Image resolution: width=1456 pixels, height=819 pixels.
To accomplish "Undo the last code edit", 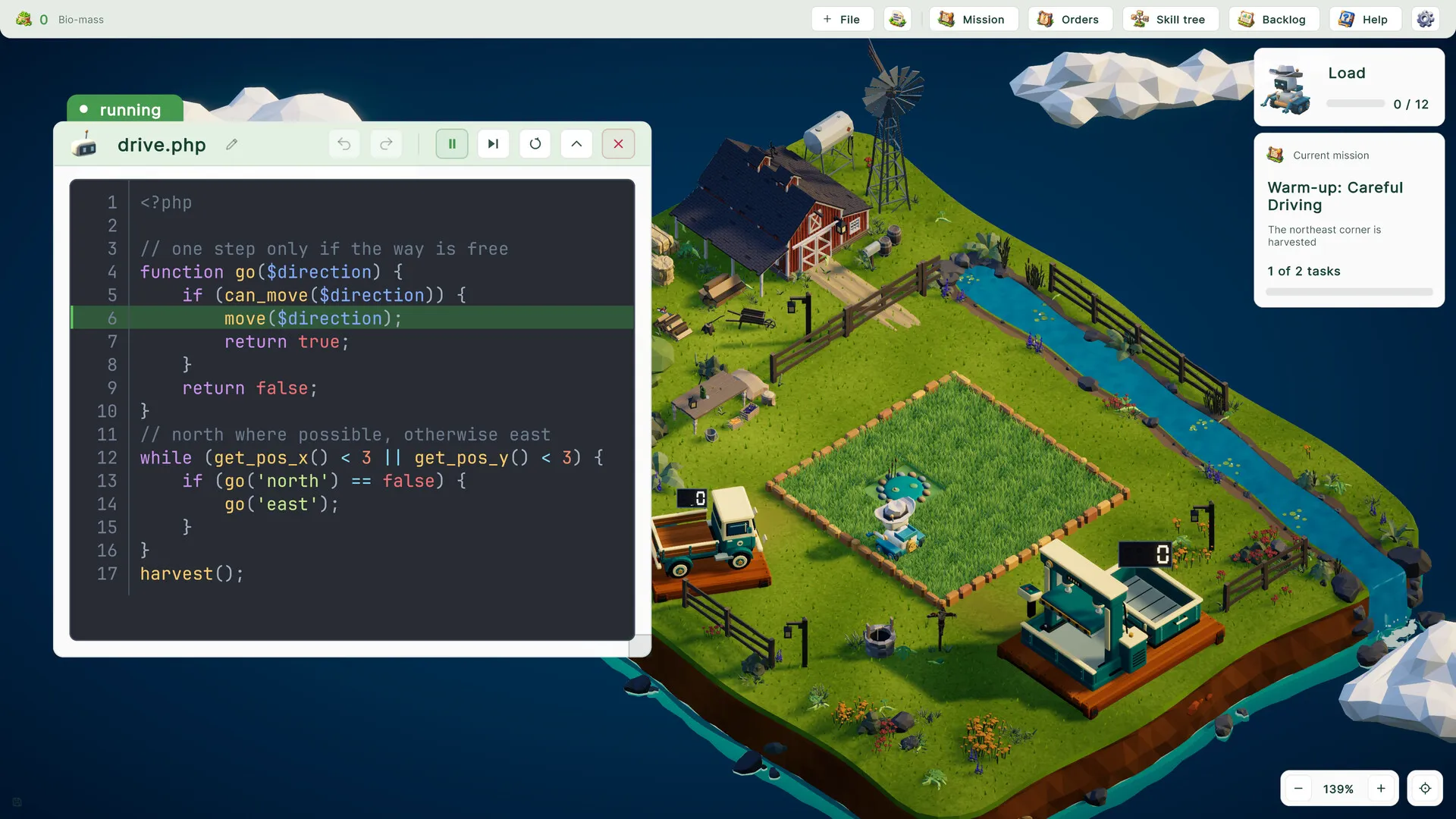I will [x=344, y=144].
